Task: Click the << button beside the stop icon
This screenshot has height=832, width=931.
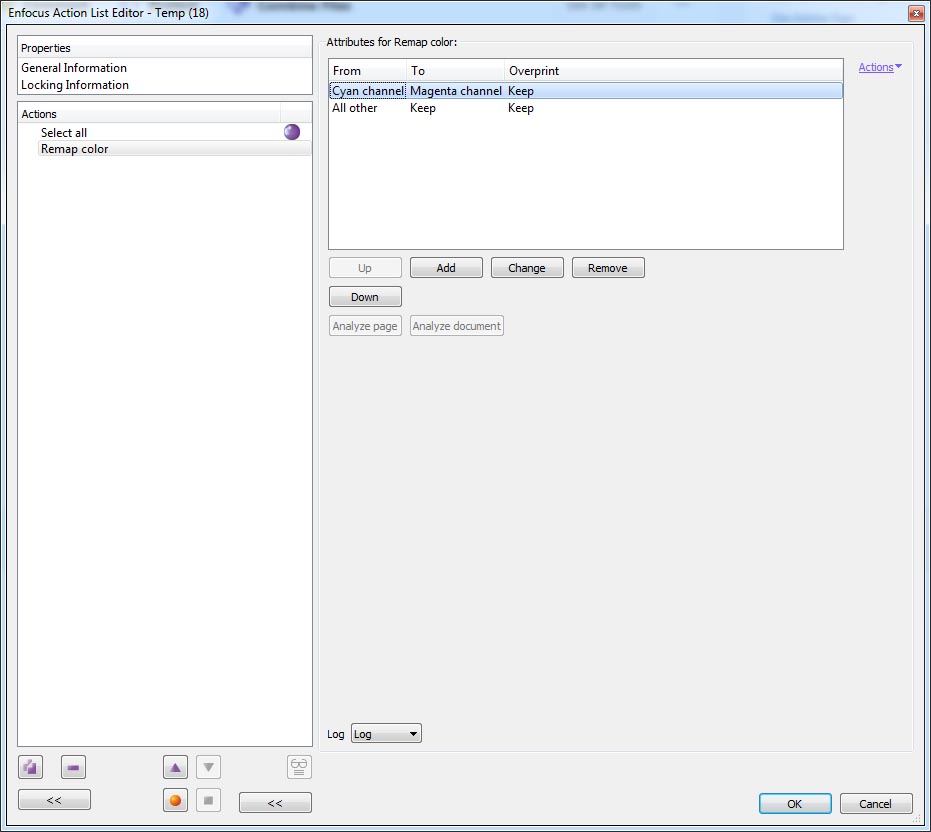Action: [275, 803]
